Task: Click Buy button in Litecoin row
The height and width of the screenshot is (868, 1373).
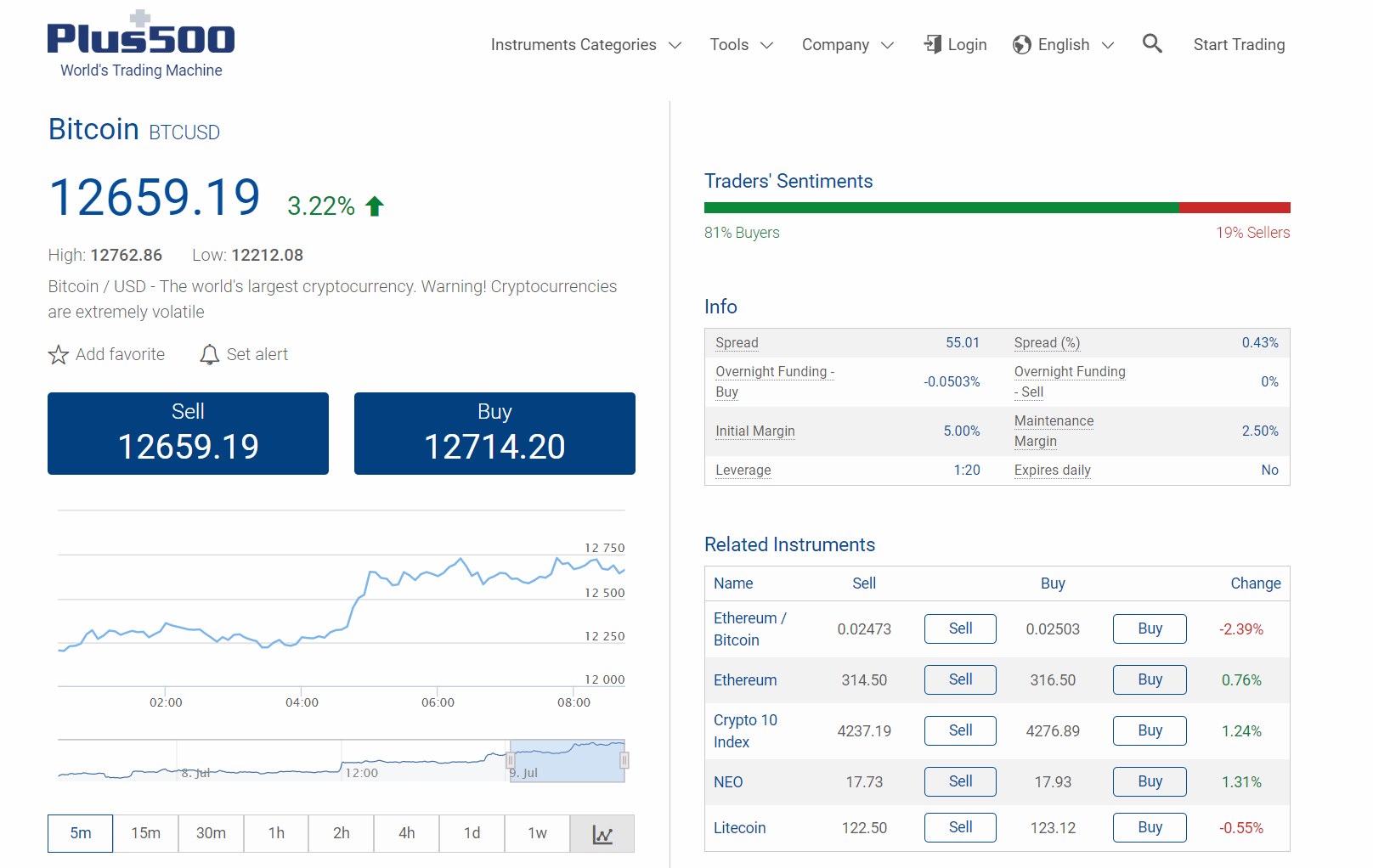Action: (1150, 827)
